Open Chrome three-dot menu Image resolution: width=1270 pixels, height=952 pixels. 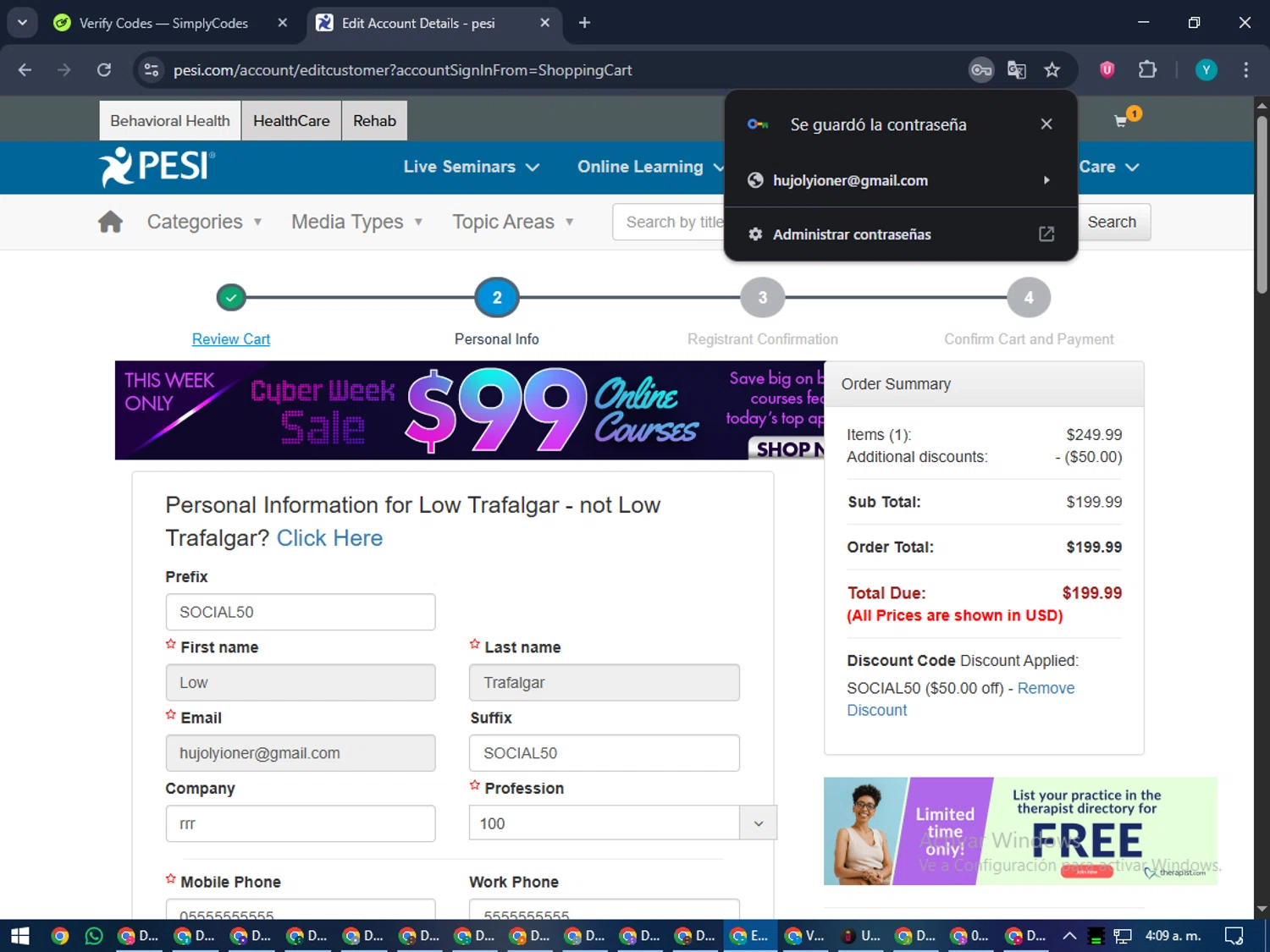1245,70
